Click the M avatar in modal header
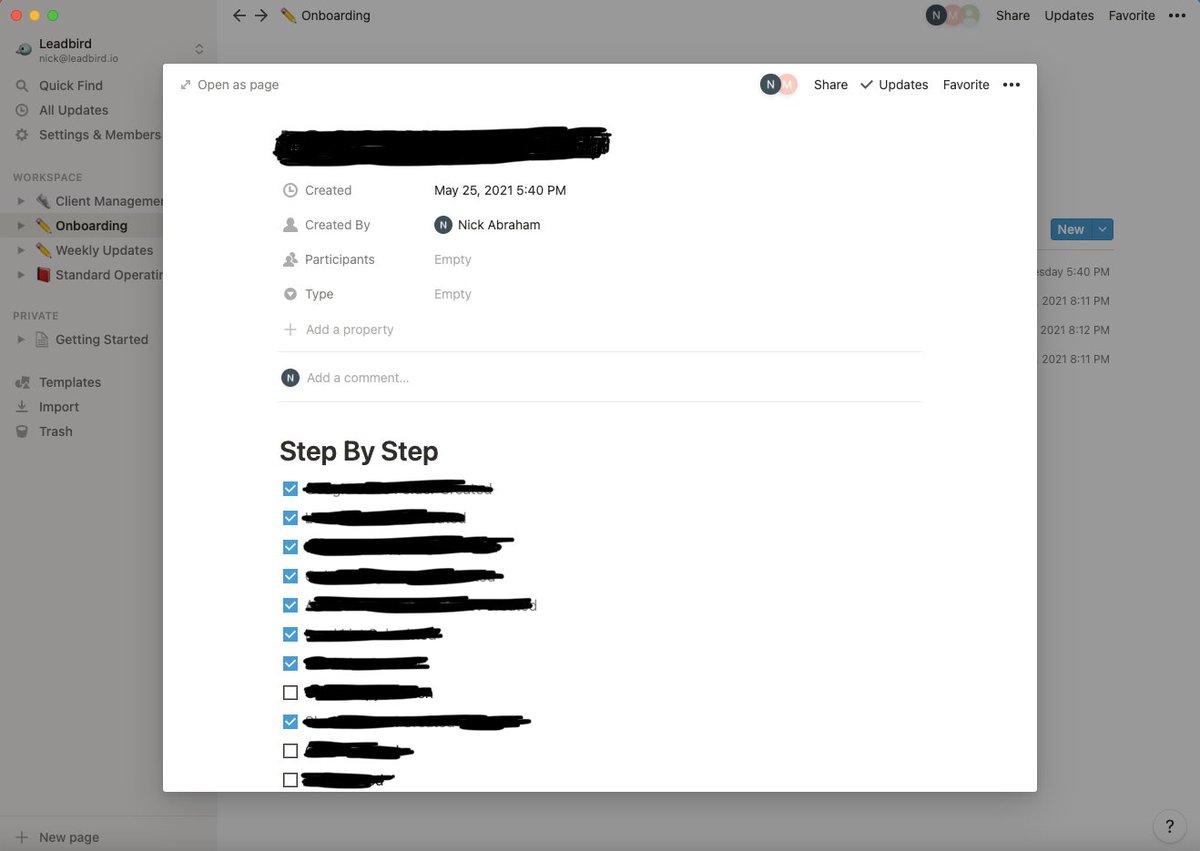The height and width of the screenshot is (851, 1200). (788, 85)
